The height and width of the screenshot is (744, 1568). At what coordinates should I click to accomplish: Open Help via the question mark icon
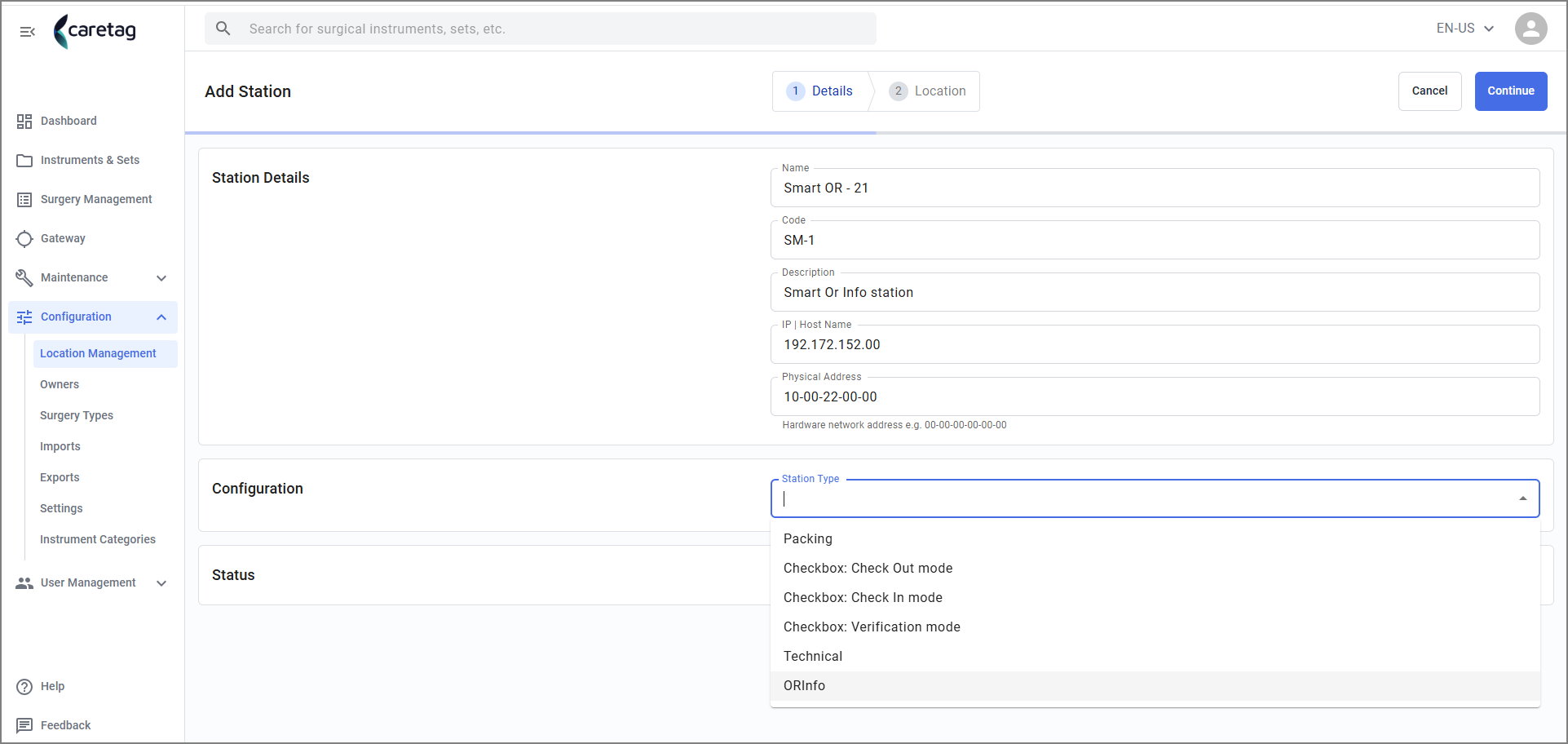click(24, 687)
